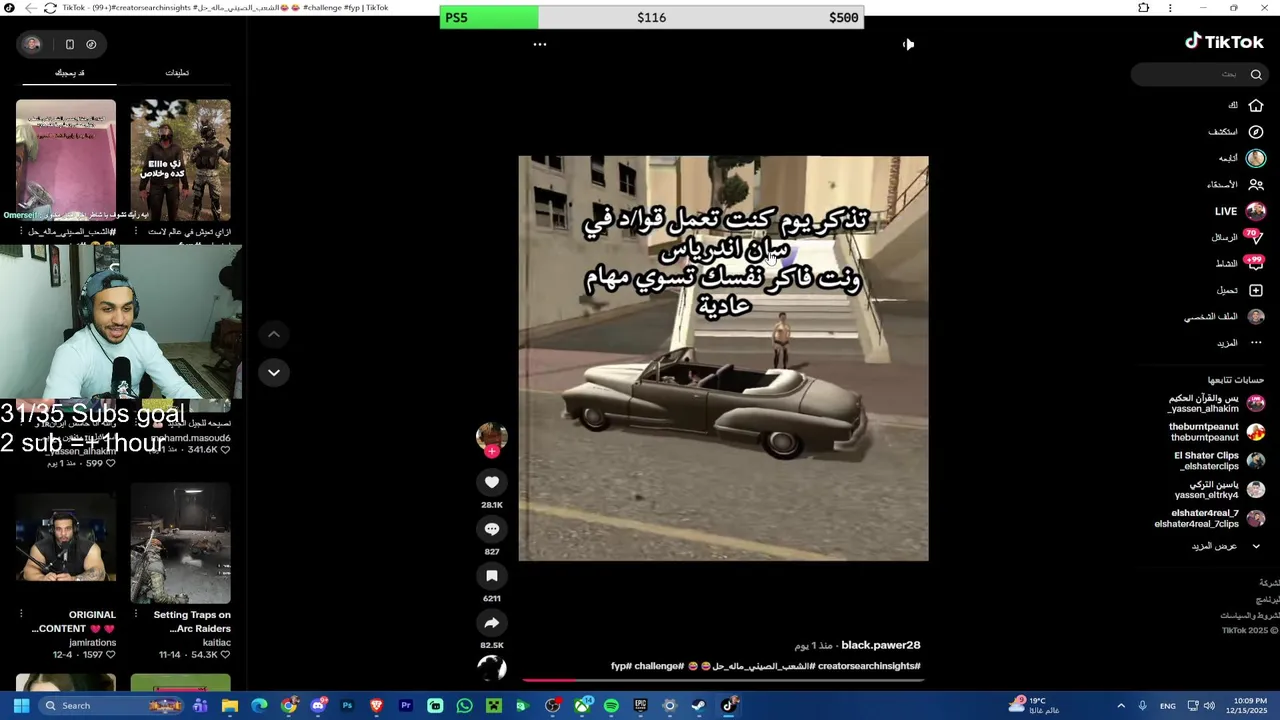The width and height of the screenshot is (1280, 720).
Task: Click creator name black.pawer28
Action: [x=880, y=645]
